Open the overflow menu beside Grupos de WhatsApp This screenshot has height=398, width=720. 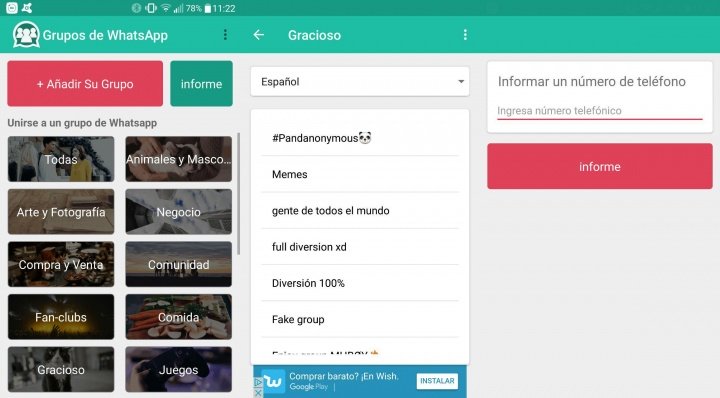[x=225, y=35]
